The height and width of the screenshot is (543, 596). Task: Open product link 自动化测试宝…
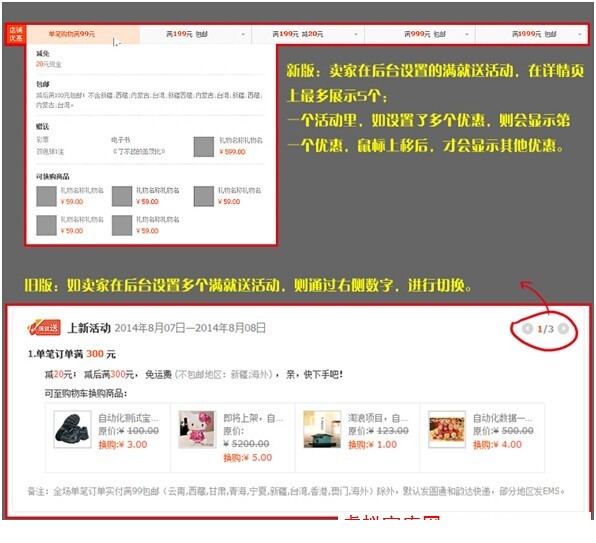click(x=128, y=418)
